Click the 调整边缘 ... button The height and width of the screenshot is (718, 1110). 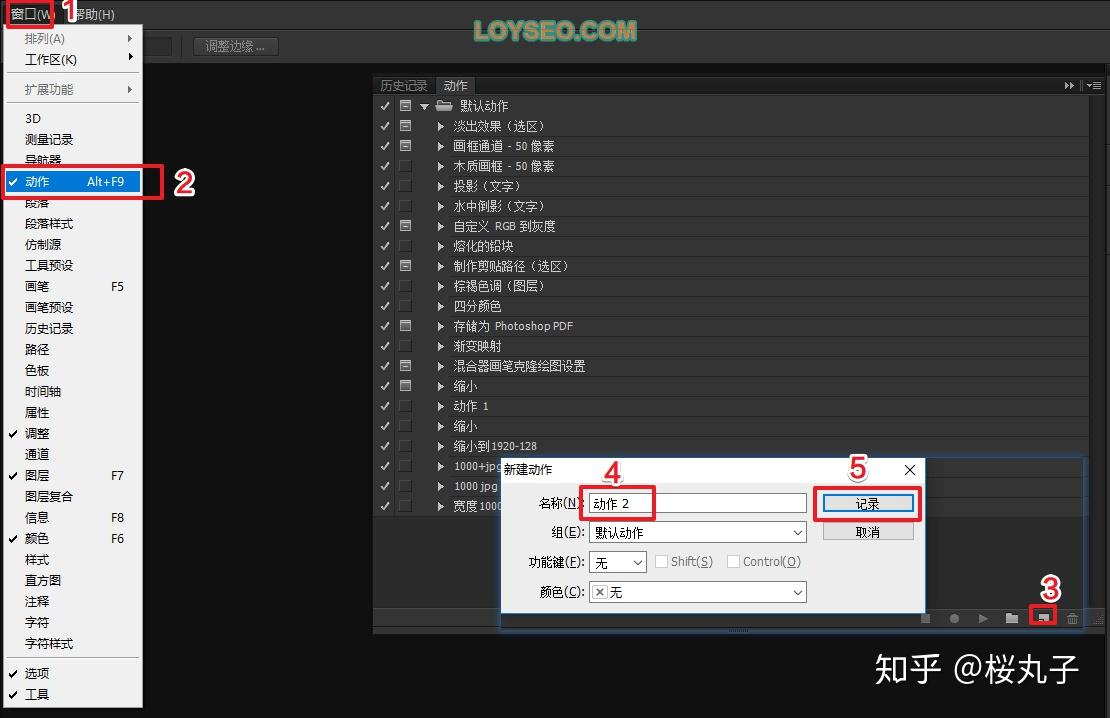236,47
